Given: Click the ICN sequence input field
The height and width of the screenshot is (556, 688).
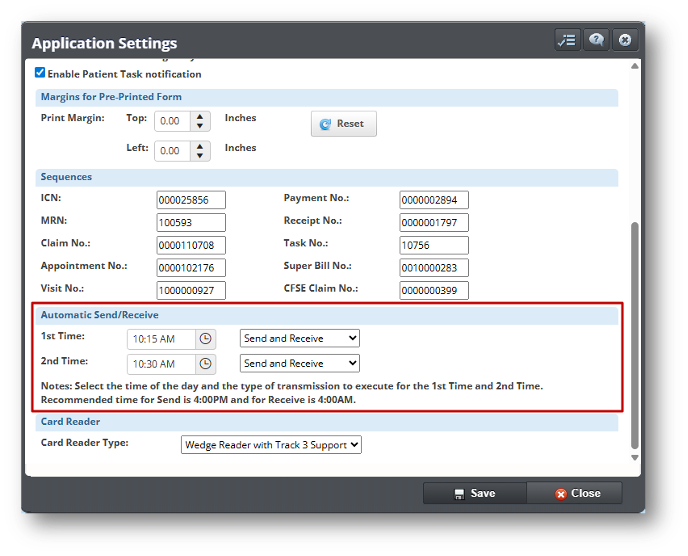Looking at the screenshot, I should point(191,200).
